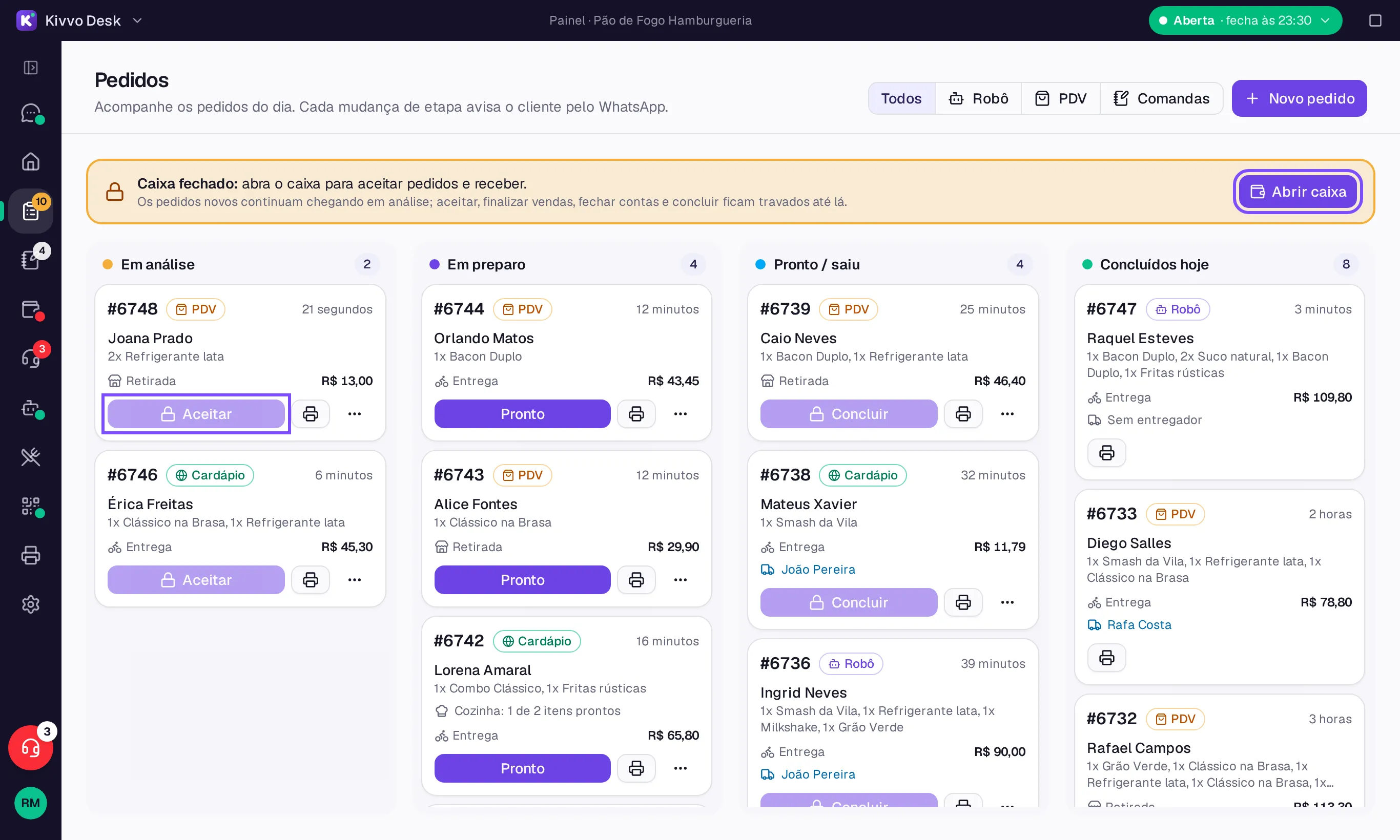Click the red floating support headset button
1400x840 pixels.
[x=31, y=748]
